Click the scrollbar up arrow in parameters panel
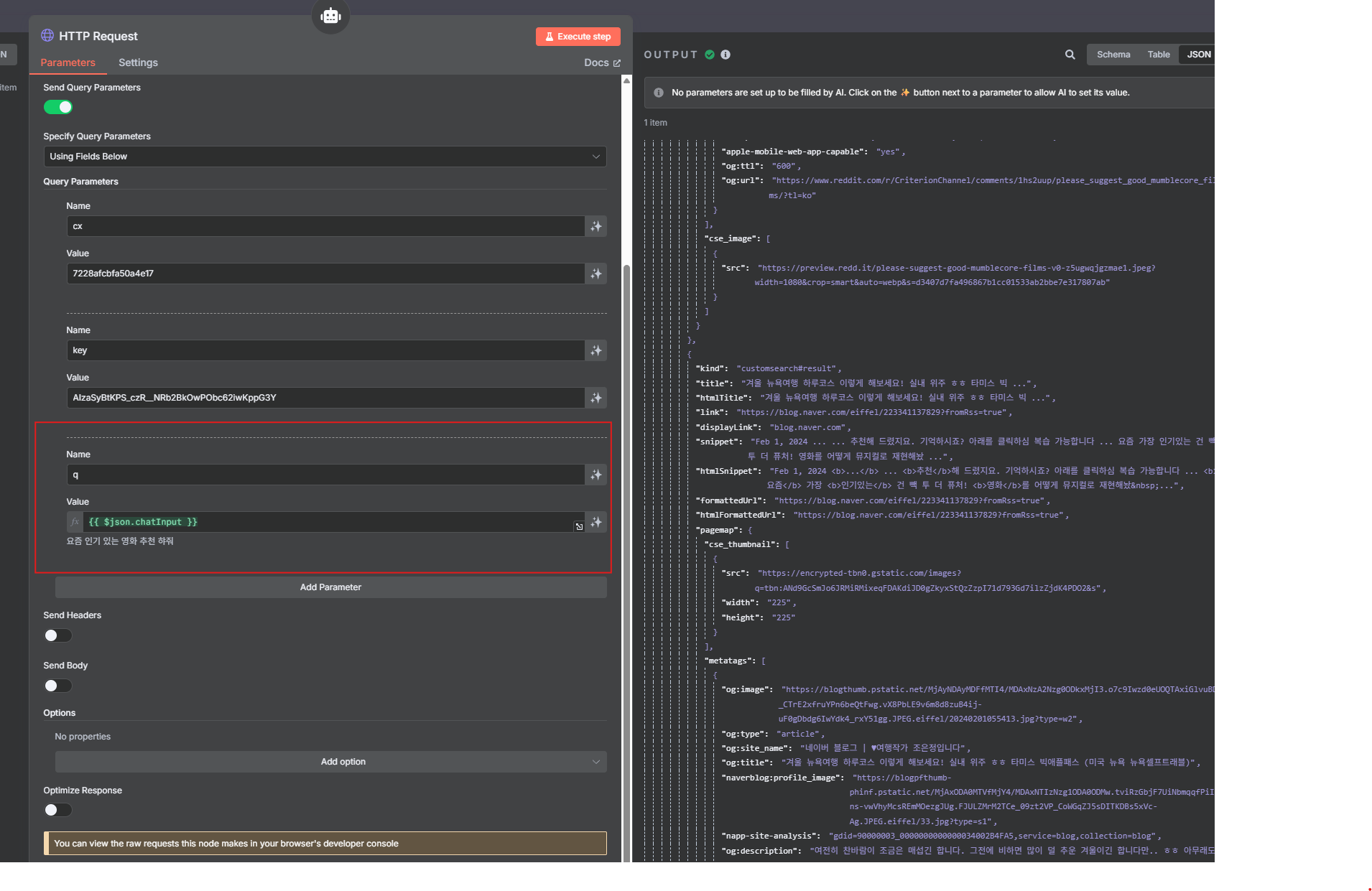1372x891 pixels. coord(626,81)
